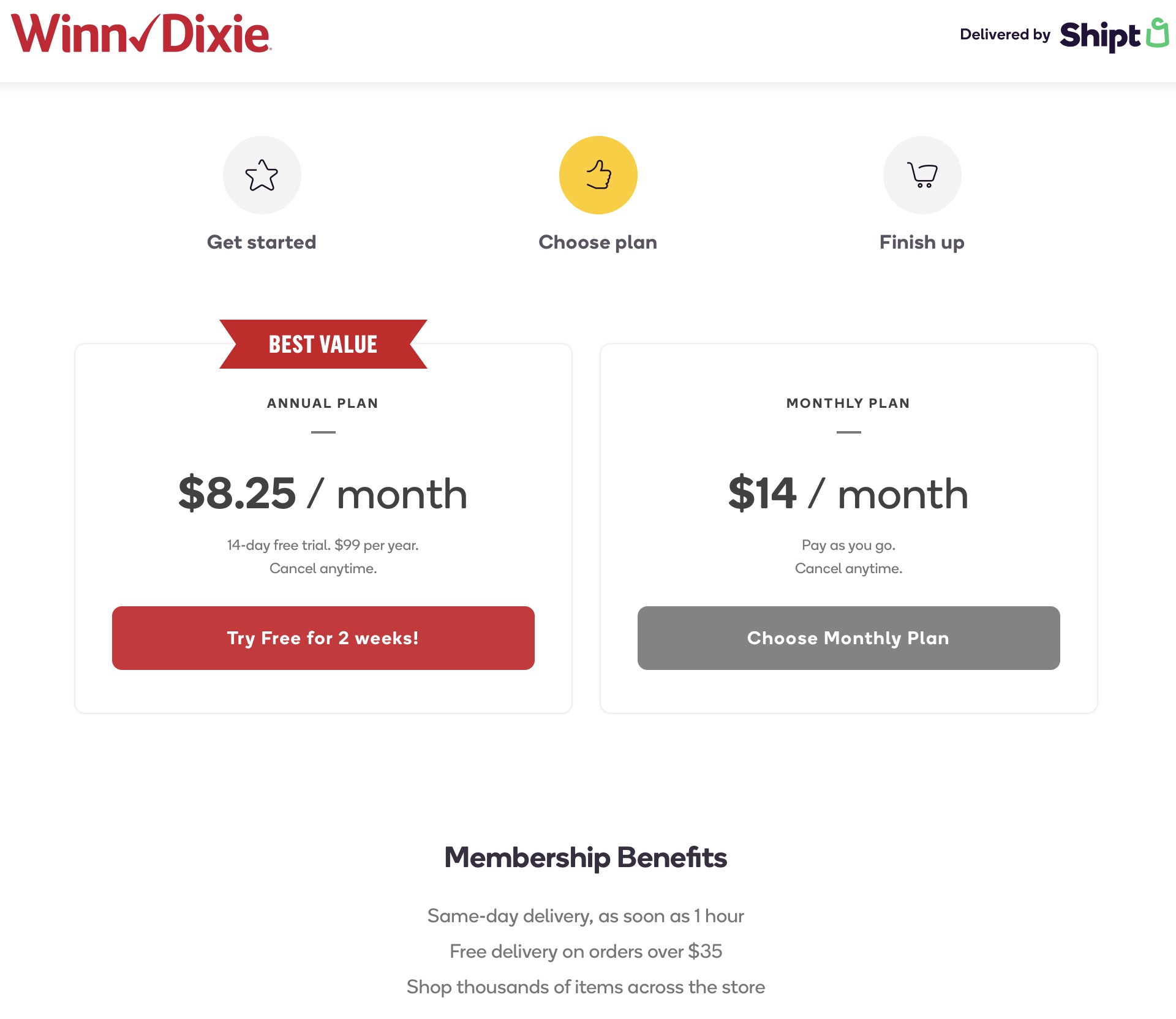This screenshot has height=1019, width=1176.
Task: Click the Pay as you go text
Action: click(x=848, y=545)
